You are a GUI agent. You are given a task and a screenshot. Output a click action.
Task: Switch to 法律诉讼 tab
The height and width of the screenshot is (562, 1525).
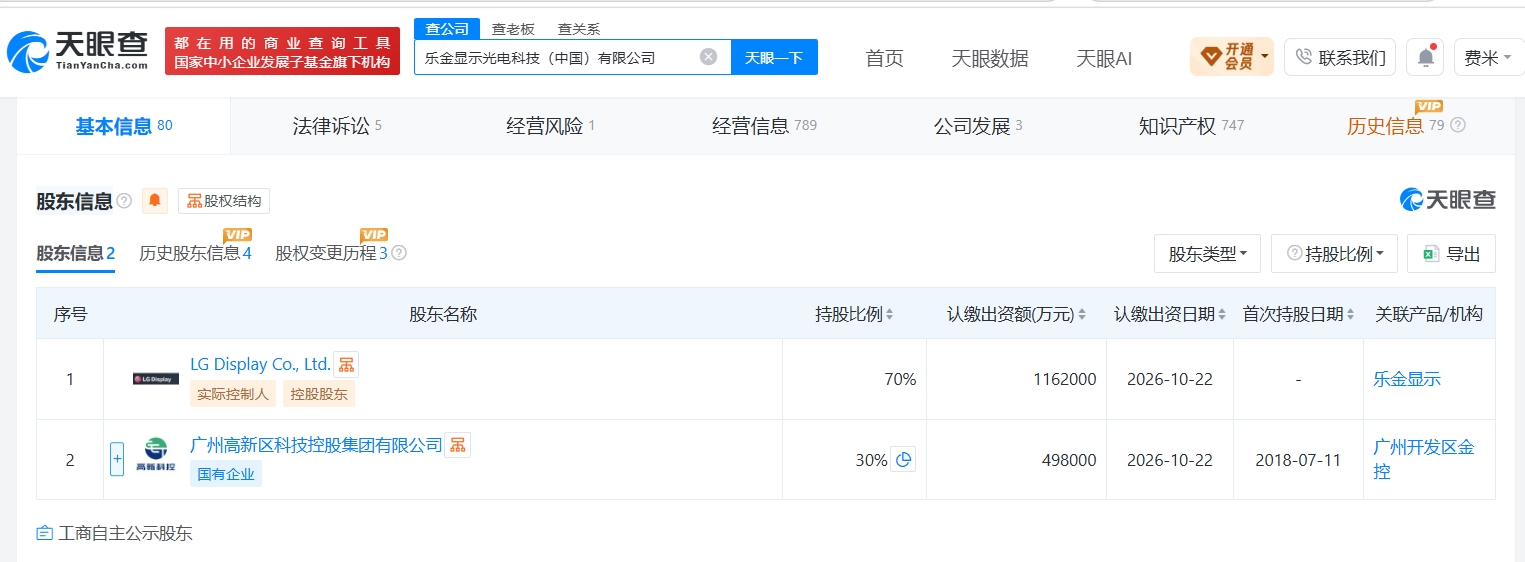[337, 126]
